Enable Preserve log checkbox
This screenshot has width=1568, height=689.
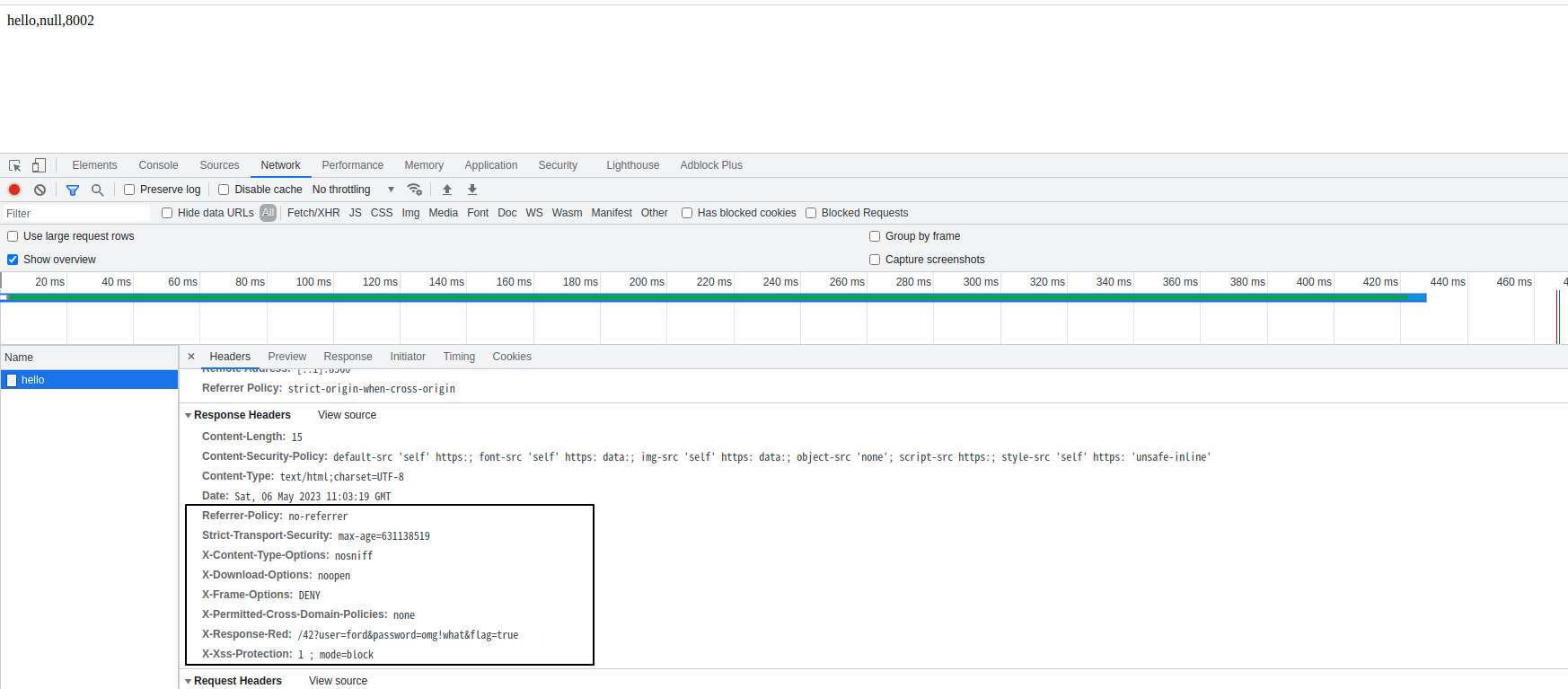(x=129, y=190)
